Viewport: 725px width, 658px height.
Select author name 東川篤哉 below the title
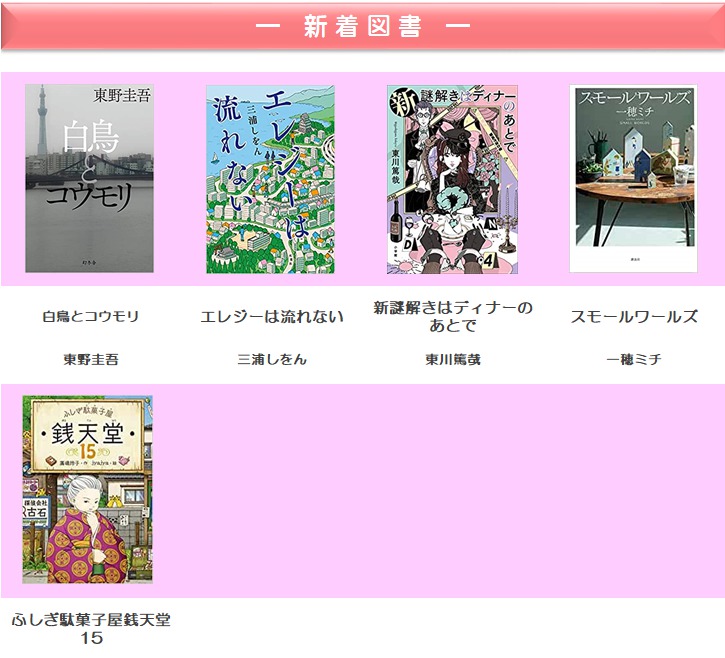453,359
